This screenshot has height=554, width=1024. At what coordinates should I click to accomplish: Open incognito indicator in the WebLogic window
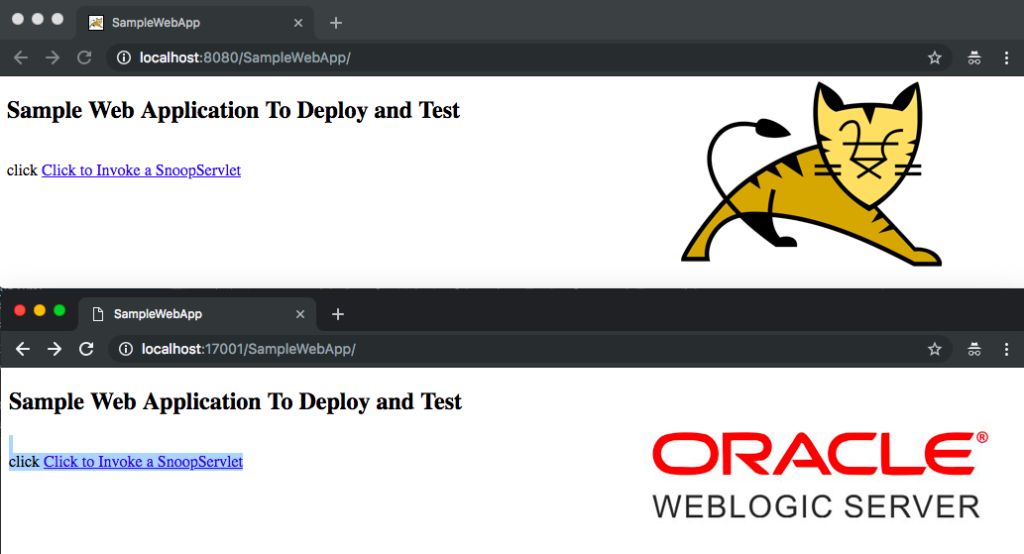point(974,349)
